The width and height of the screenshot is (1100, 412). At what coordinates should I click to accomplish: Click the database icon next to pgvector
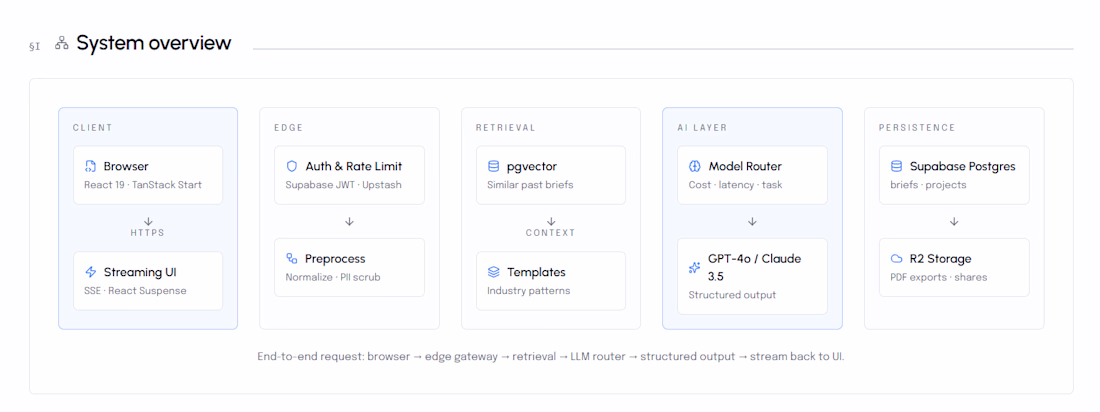pos(493,166)
